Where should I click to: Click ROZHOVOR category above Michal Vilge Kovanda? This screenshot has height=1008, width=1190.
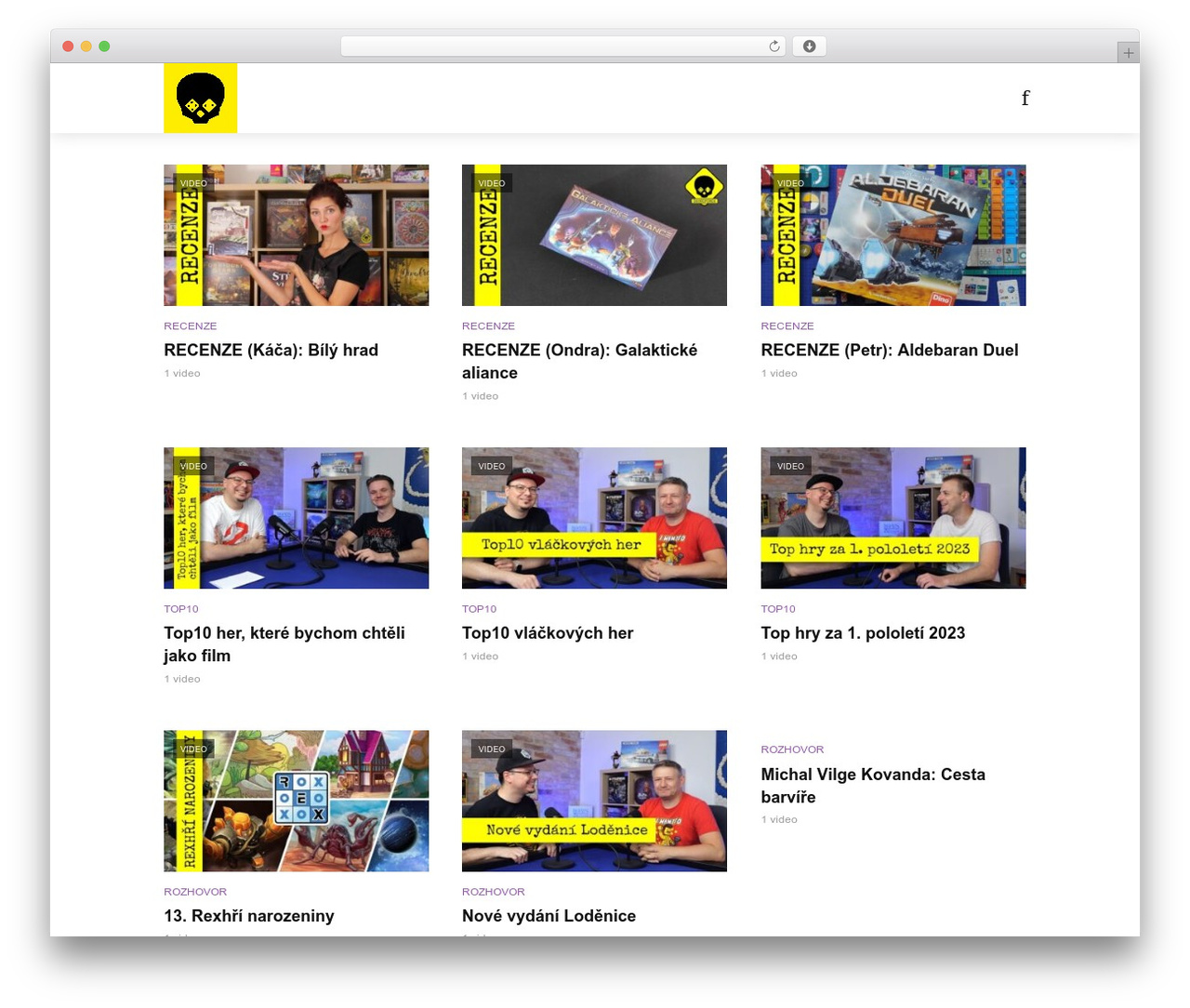pyautogui.click(x=792, y=749)
